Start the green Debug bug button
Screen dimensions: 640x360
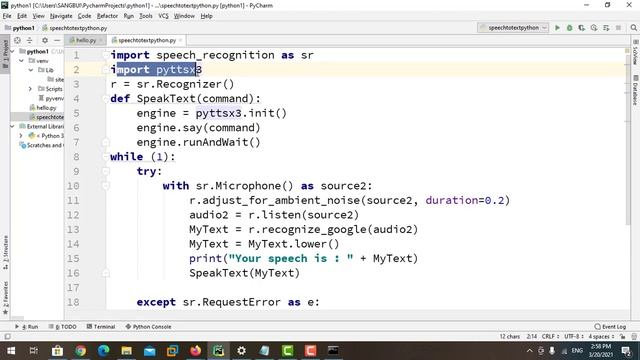(x=569, y=28)
